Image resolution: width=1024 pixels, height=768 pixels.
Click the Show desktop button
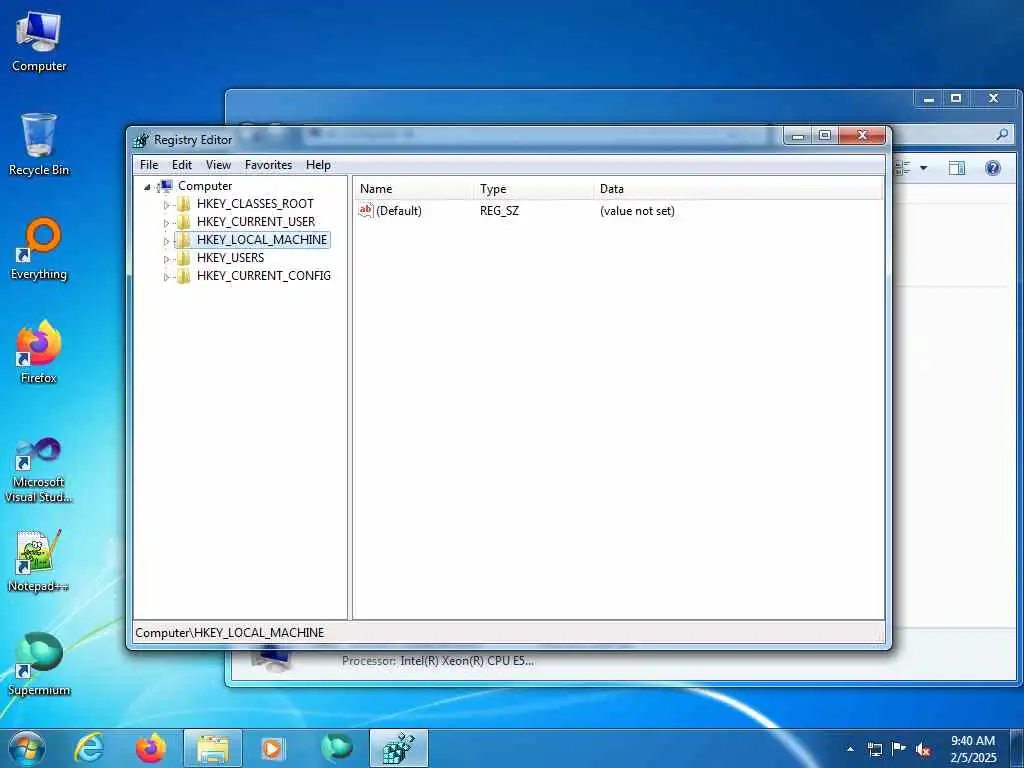(x=1017, y=748)
